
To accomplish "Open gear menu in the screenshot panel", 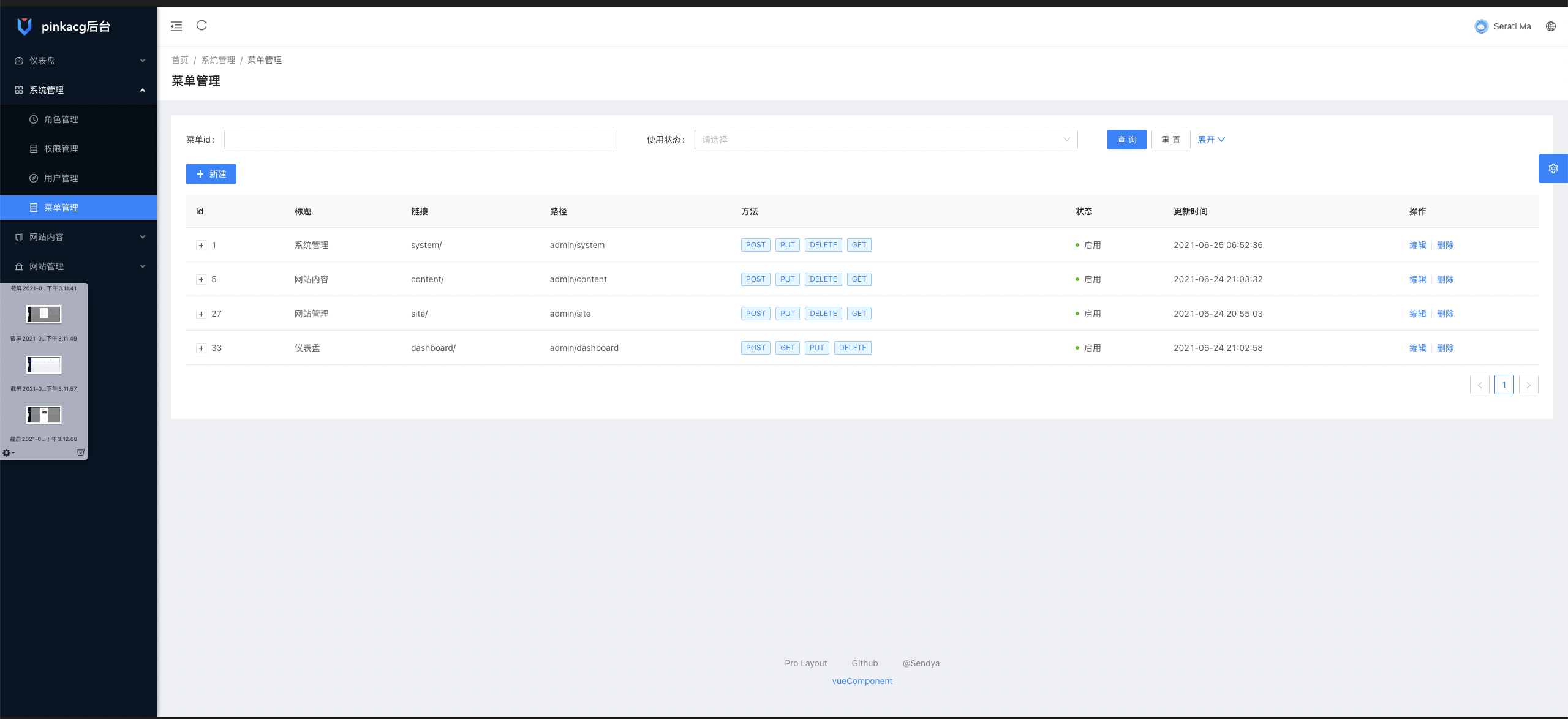I will click(x=7, y=453).
